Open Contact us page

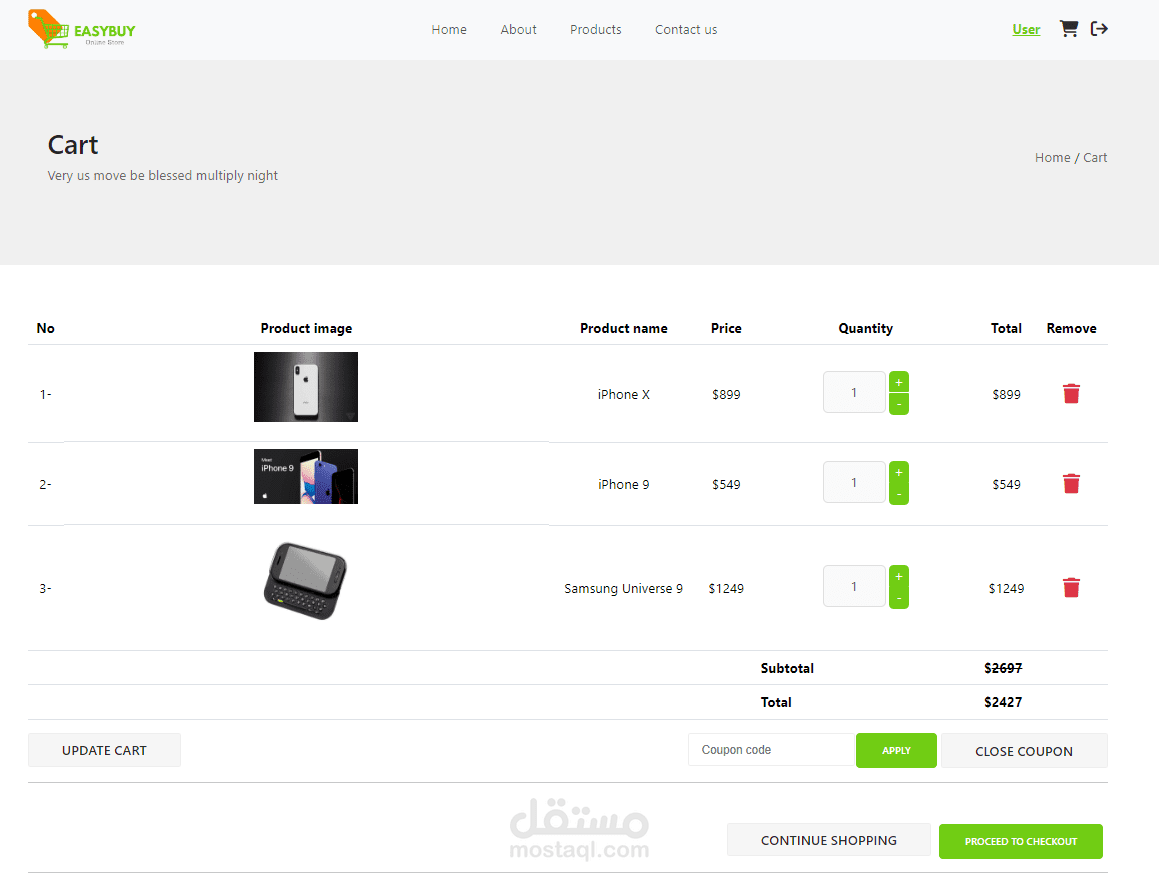click(x=685, y=30)
